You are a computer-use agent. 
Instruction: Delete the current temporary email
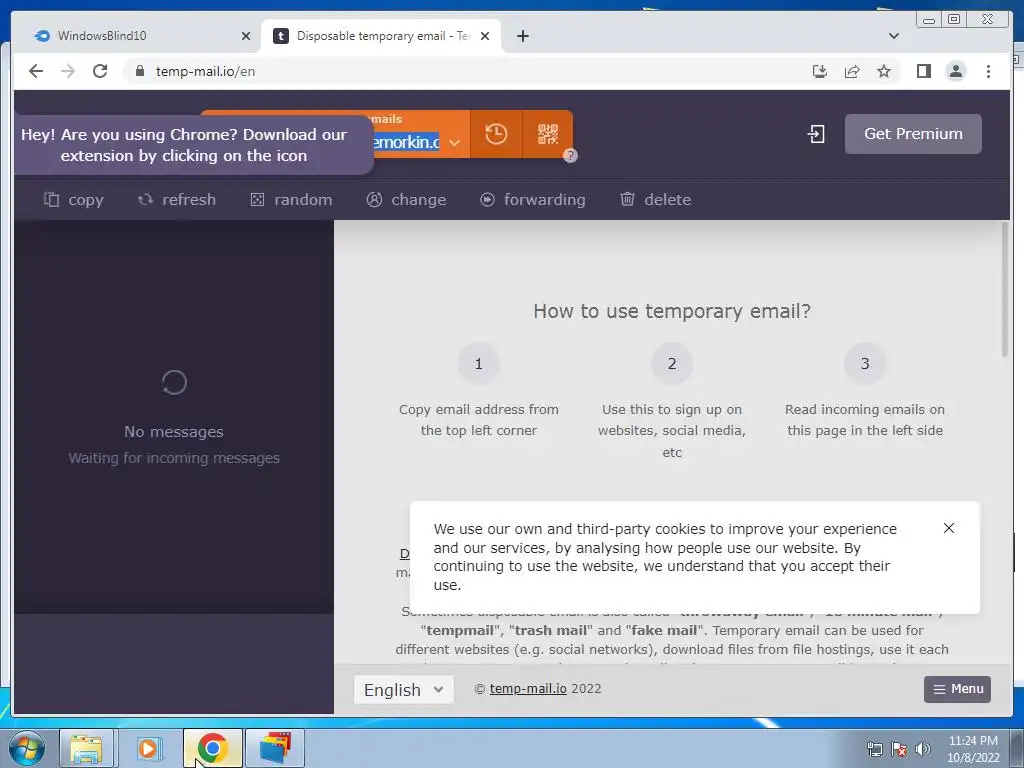[656, 200]
